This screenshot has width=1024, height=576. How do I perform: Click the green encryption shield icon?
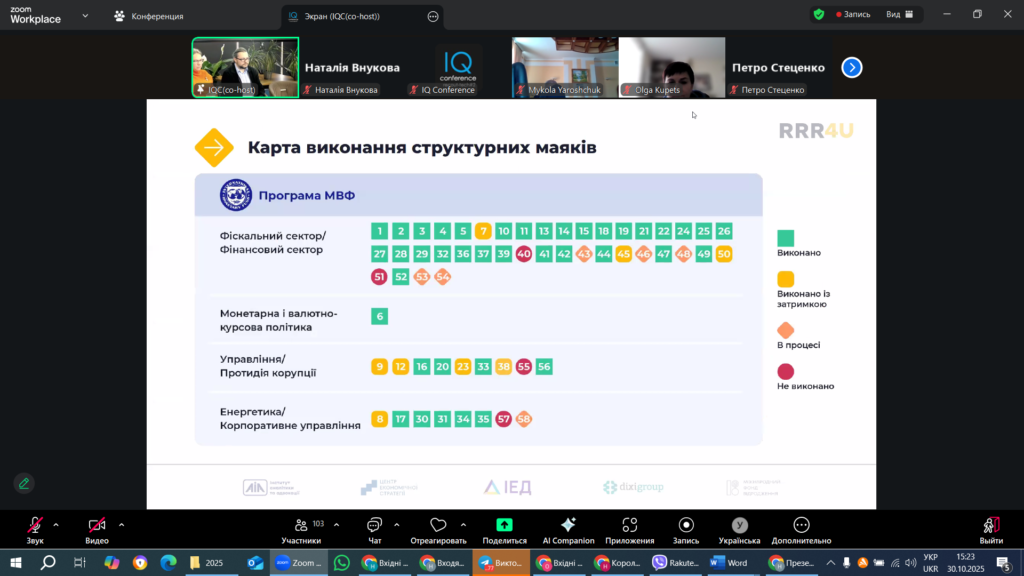pyautogui.click(x=819, y=15)
